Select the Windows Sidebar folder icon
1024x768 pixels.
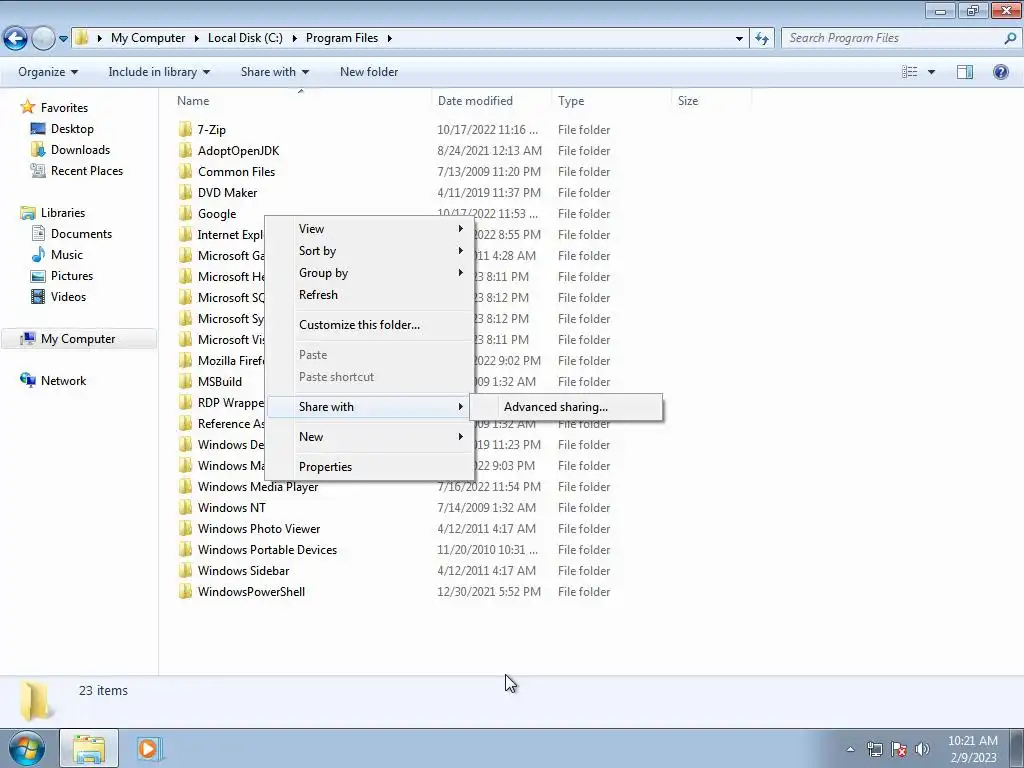click(x=185, y=570)
